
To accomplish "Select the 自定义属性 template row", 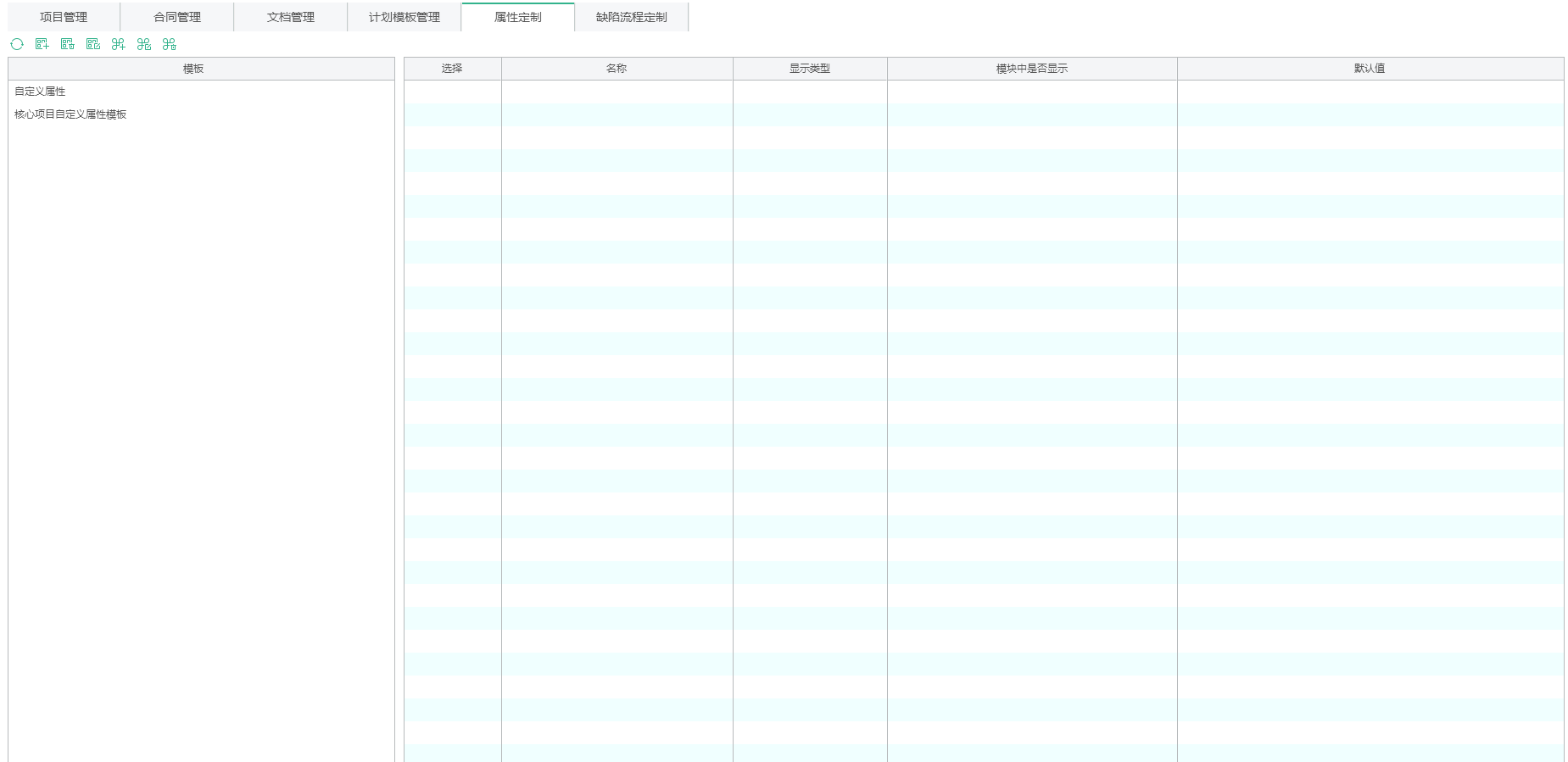I will tap(40, 92).
